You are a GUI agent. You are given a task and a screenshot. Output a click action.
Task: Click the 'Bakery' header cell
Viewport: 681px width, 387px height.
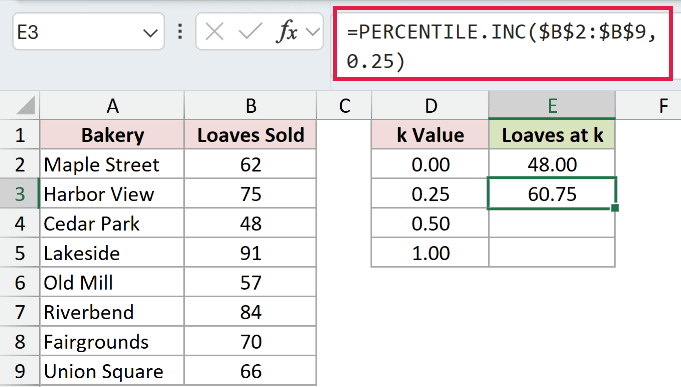pos(112,135)
